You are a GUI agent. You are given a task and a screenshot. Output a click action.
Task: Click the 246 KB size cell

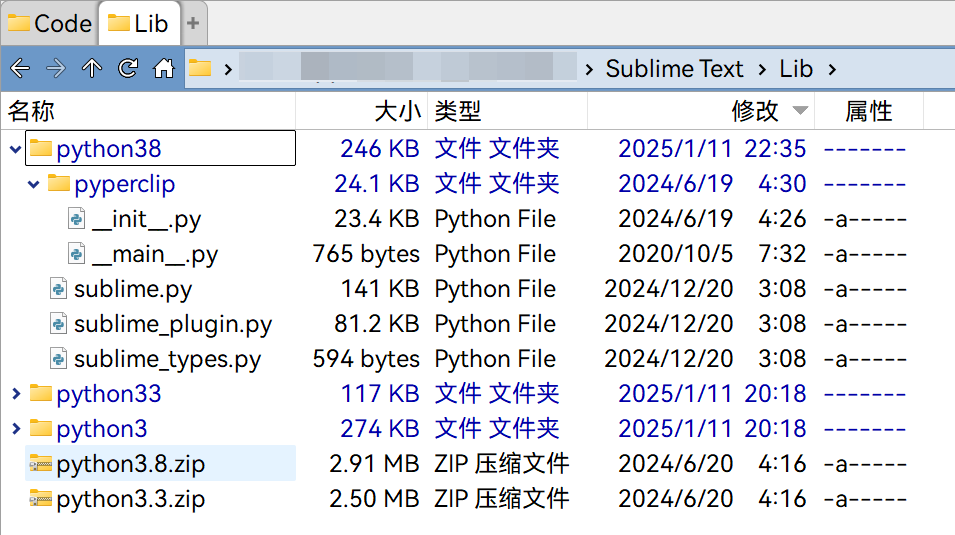(379, 149)
